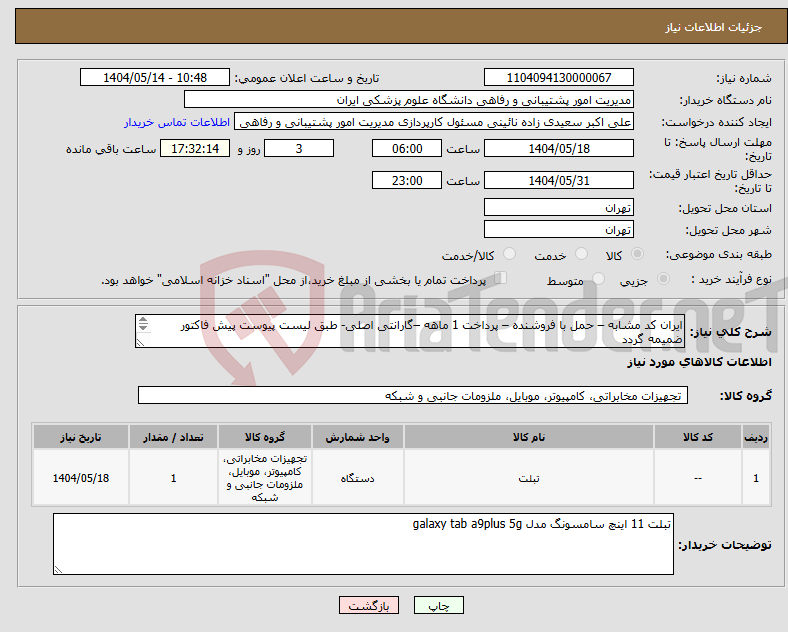Click the دستگاه unit cell
The image size is (788, 632).
pos(357,478)
